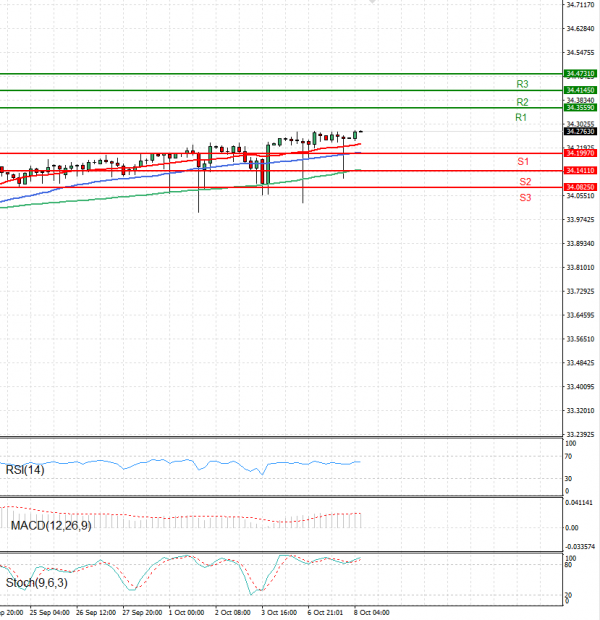Click the 3 Oct 16:00 time label
Image resolution: width=600 pixels, height=620 pixels.
[x=279, y=613]
